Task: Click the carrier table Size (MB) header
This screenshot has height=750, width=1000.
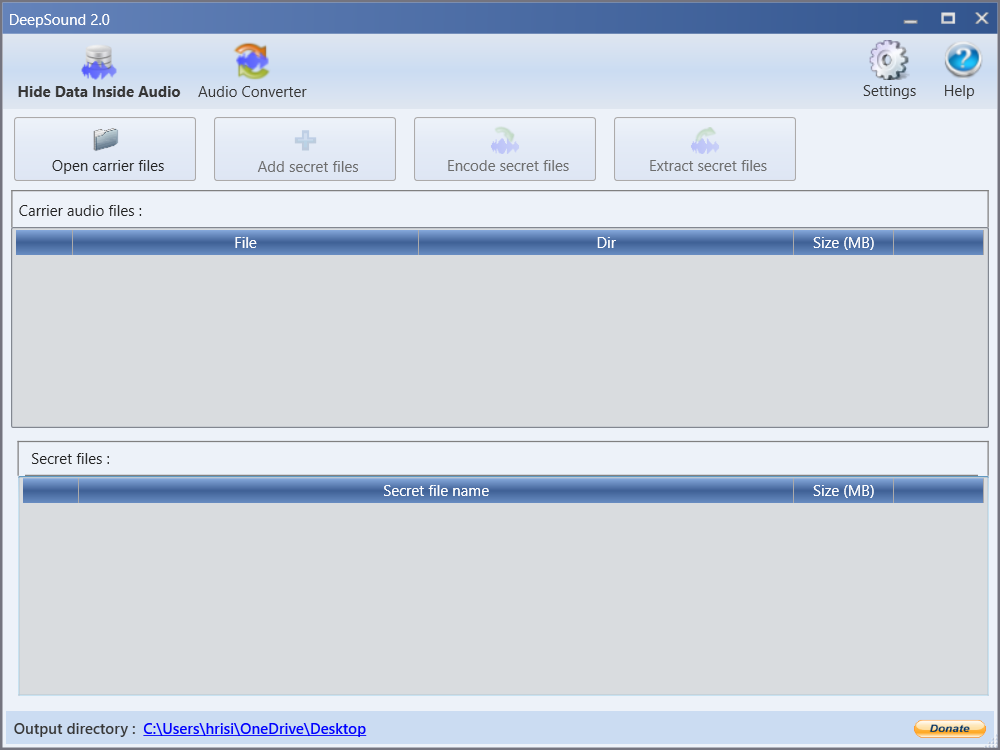Action: point(843,243)
